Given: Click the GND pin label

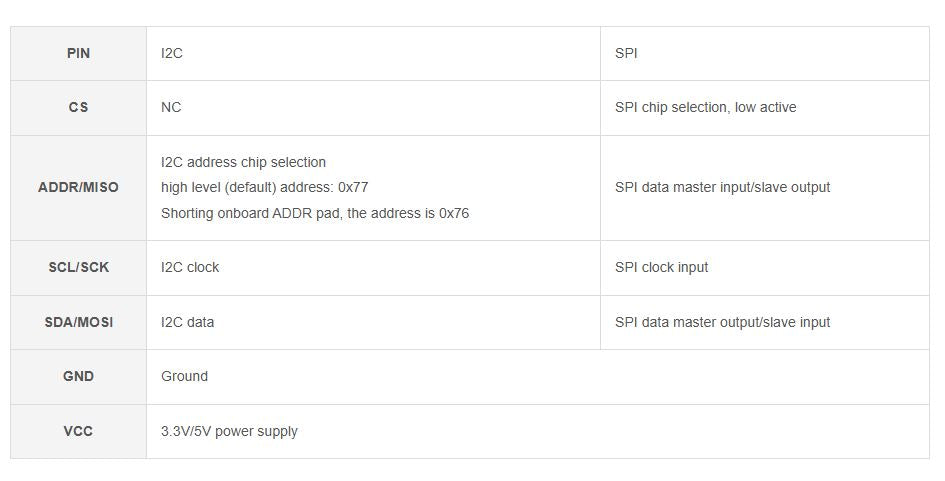Looking at the screenshot, I should click(78, 376).
